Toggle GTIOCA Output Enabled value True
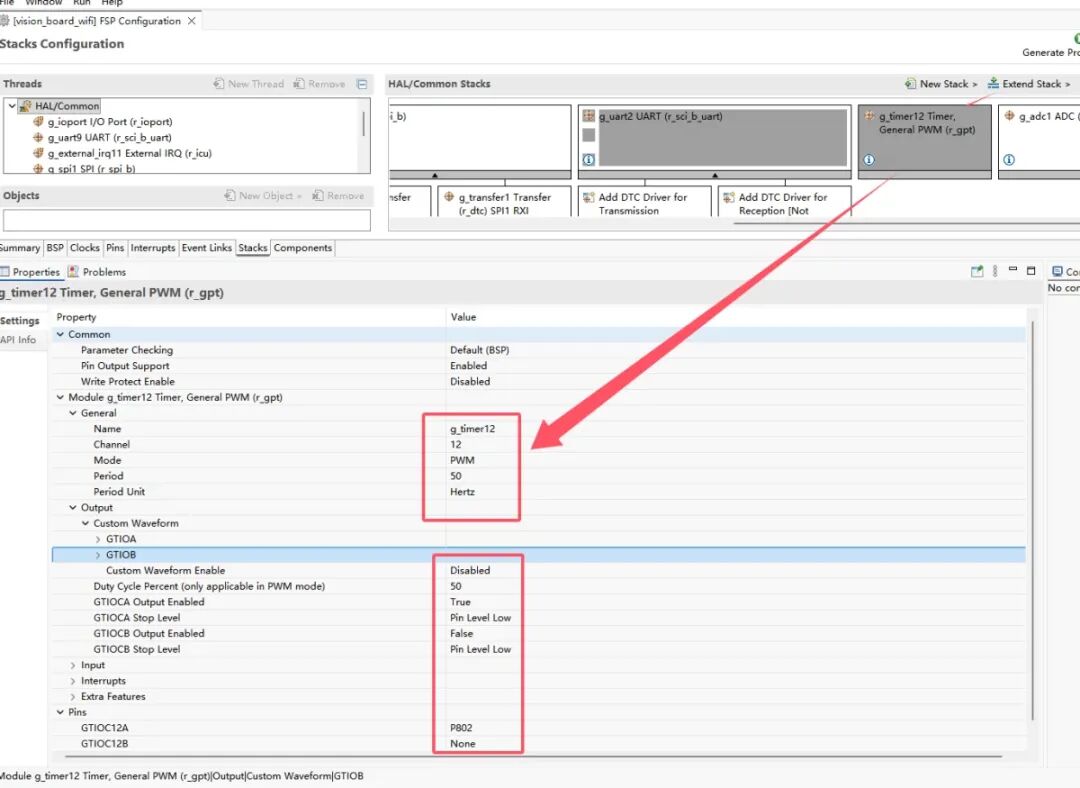This screenshot has height=788, width=1080. click(460, 602)
